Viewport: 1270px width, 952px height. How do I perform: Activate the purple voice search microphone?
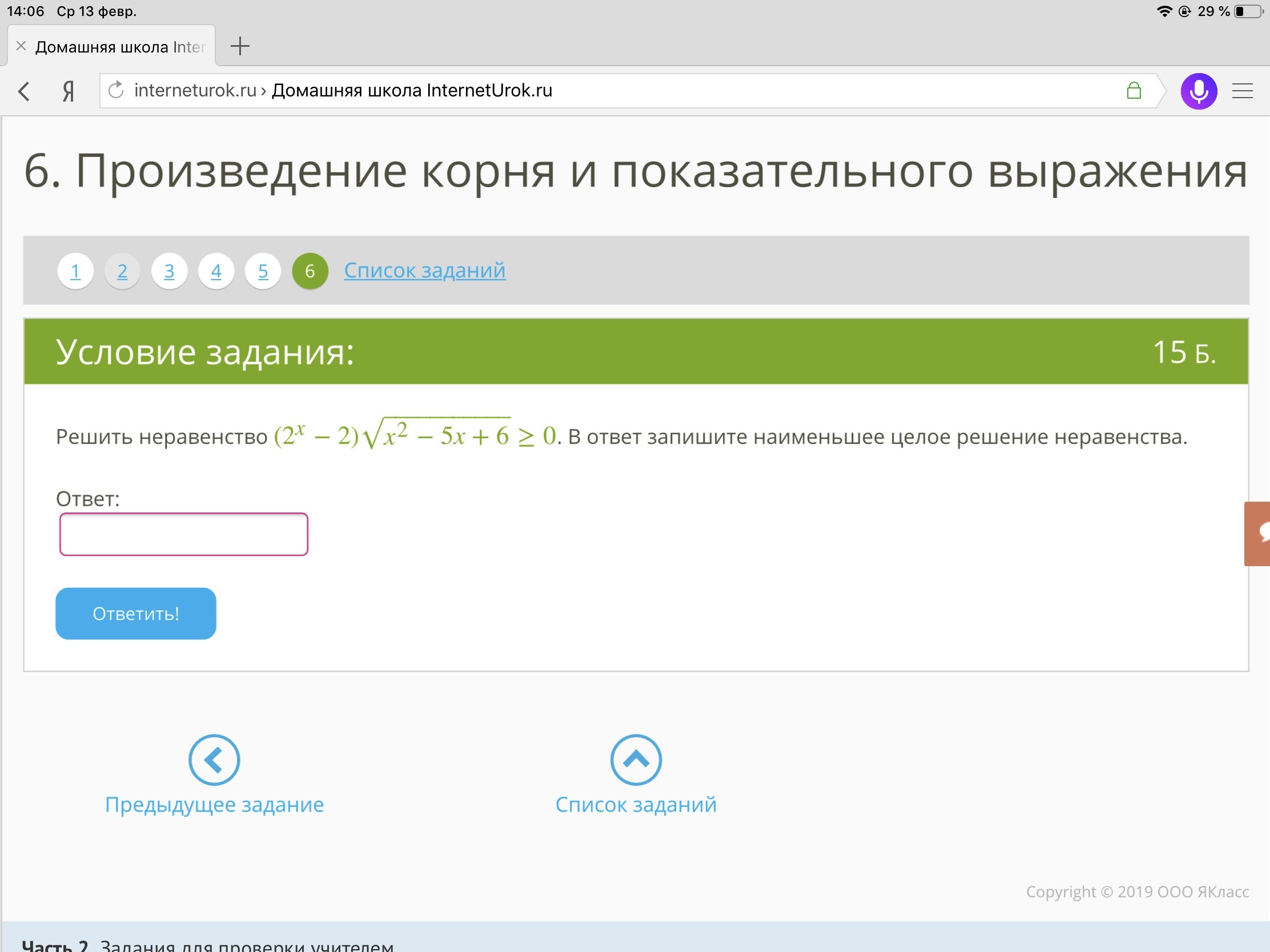[x=1198, y=91]
